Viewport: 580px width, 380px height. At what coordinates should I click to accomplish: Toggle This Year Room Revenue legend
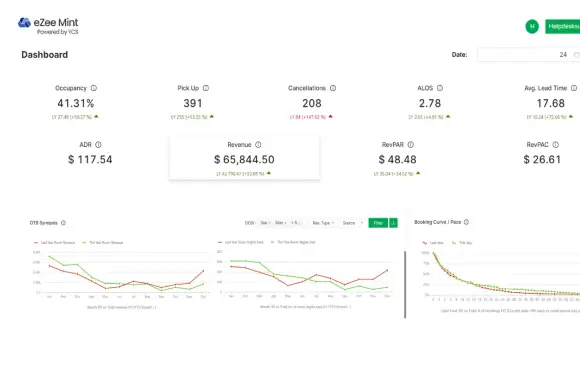(102, 243)
